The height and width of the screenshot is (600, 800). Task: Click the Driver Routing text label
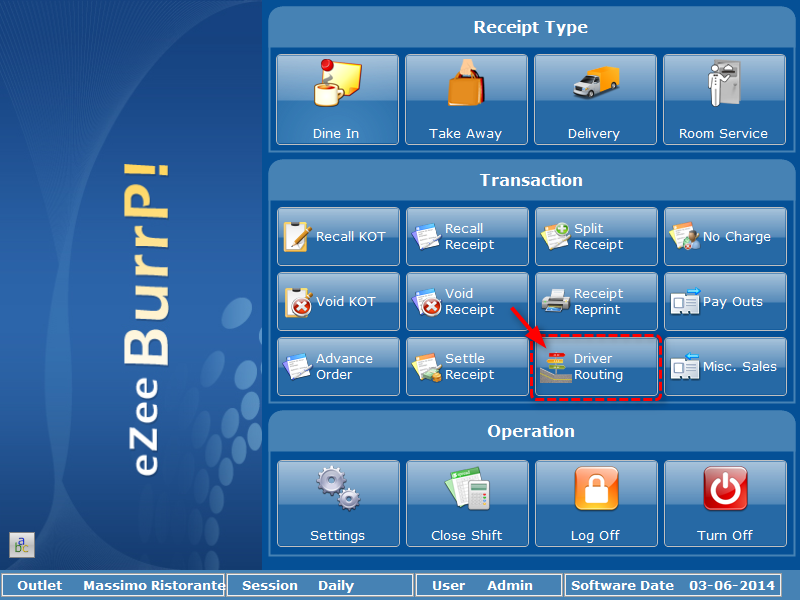coord(598,366)
